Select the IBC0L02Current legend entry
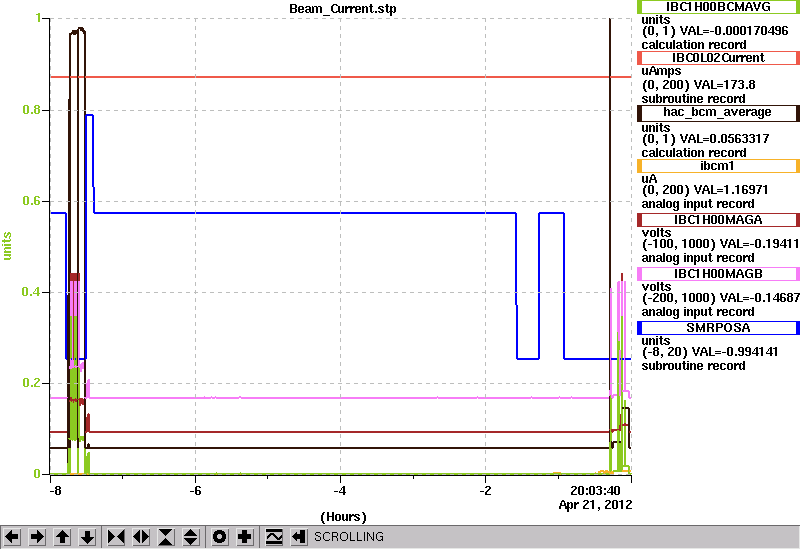The height and width of the screenshot is (549, 800). (x=718, y=58)
